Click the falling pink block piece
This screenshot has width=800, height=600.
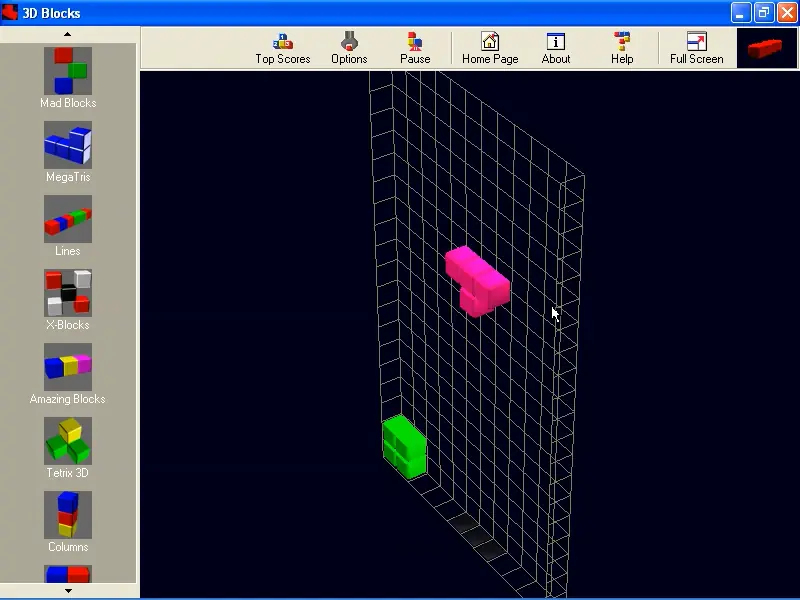(x=477, y=281)
